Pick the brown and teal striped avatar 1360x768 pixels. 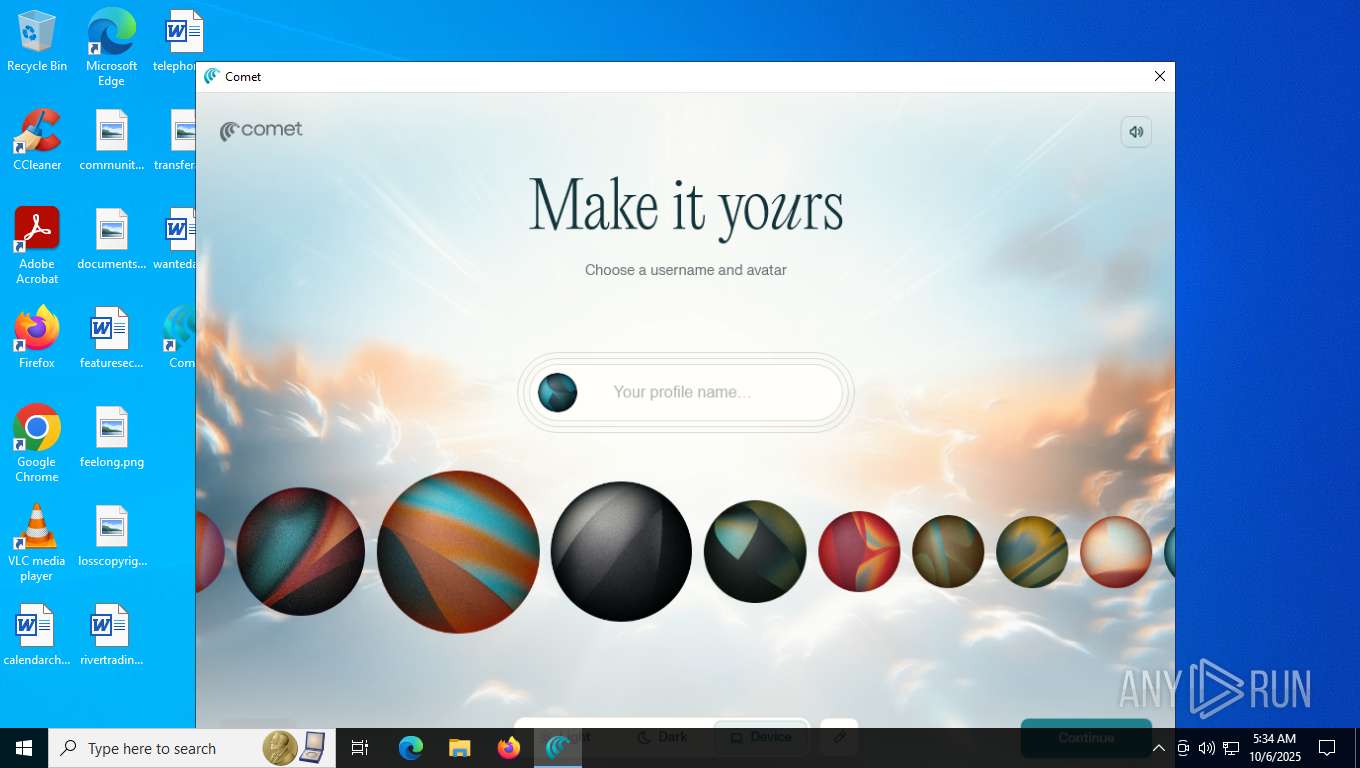pyautogui.click(x=948, y=552)
